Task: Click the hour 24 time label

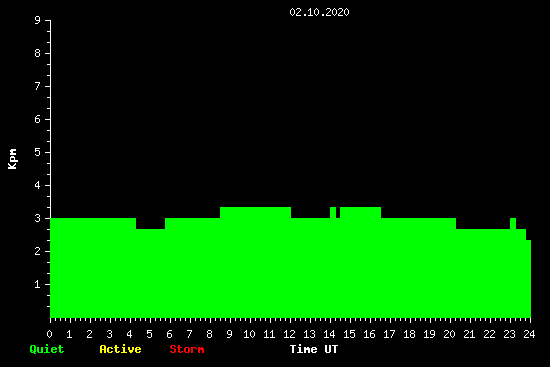Action: click(x=529, y=334)
